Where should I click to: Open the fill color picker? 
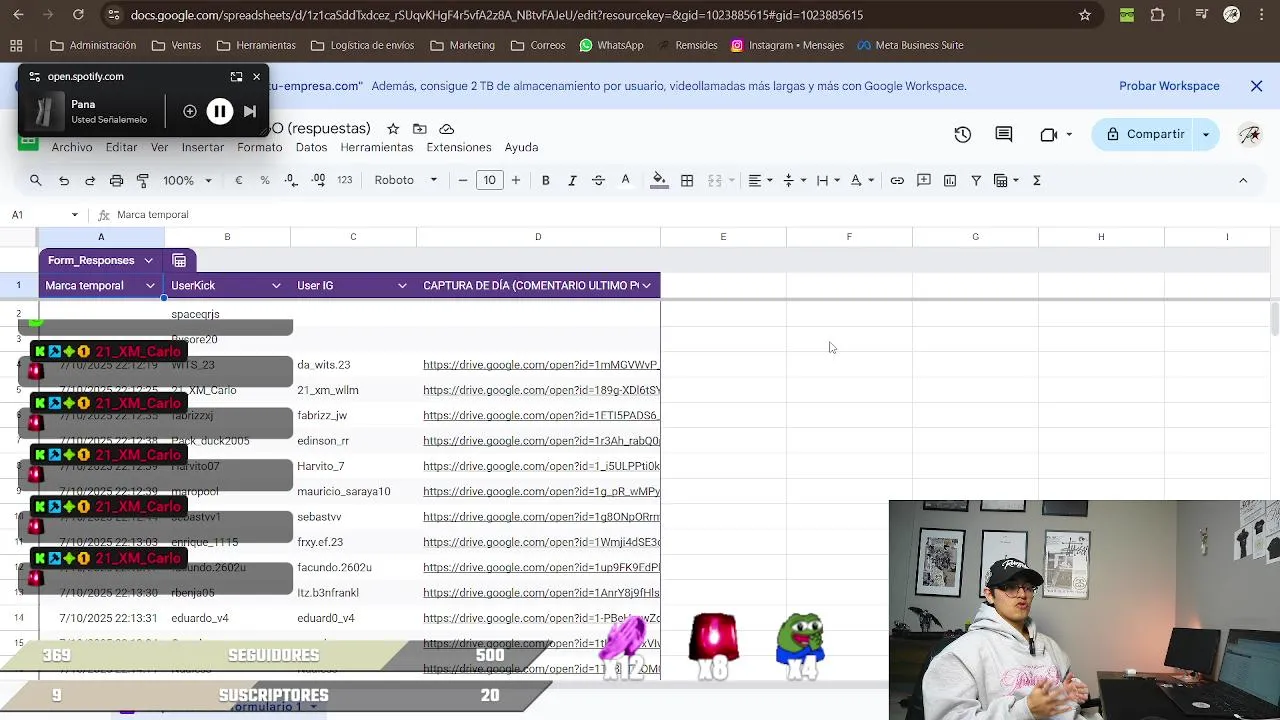click(659, 180)
